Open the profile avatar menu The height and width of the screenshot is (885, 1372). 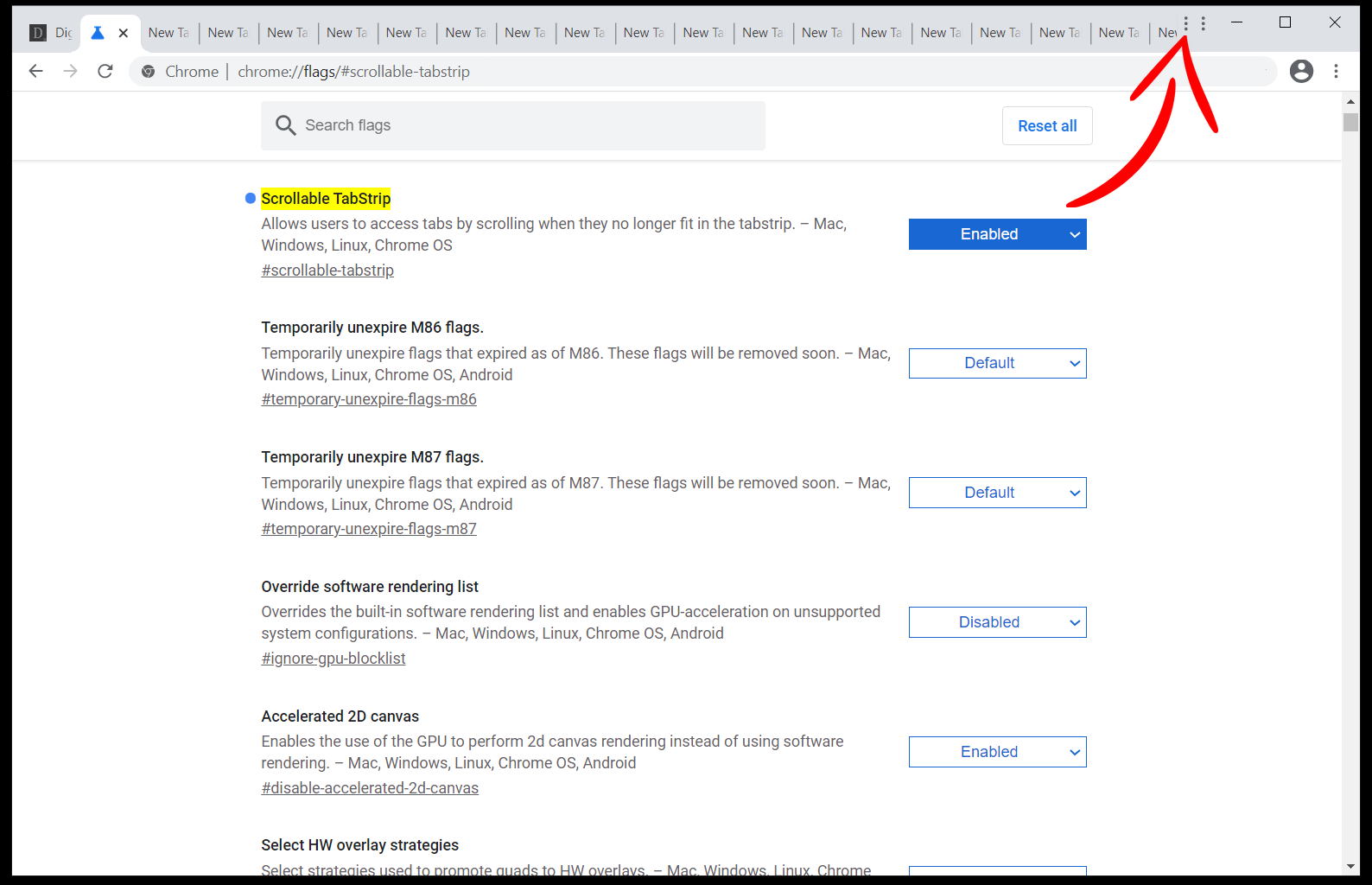pos(1301,72)
